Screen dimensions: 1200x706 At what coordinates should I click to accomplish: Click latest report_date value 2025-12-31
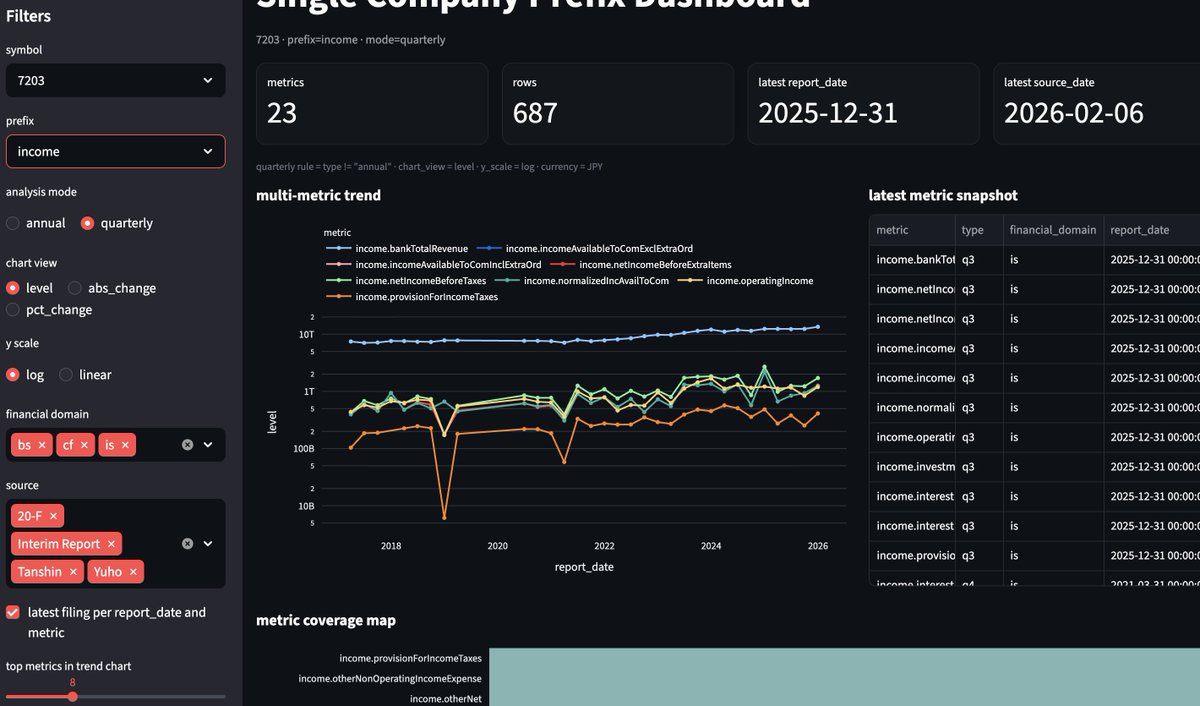[828, 113]
